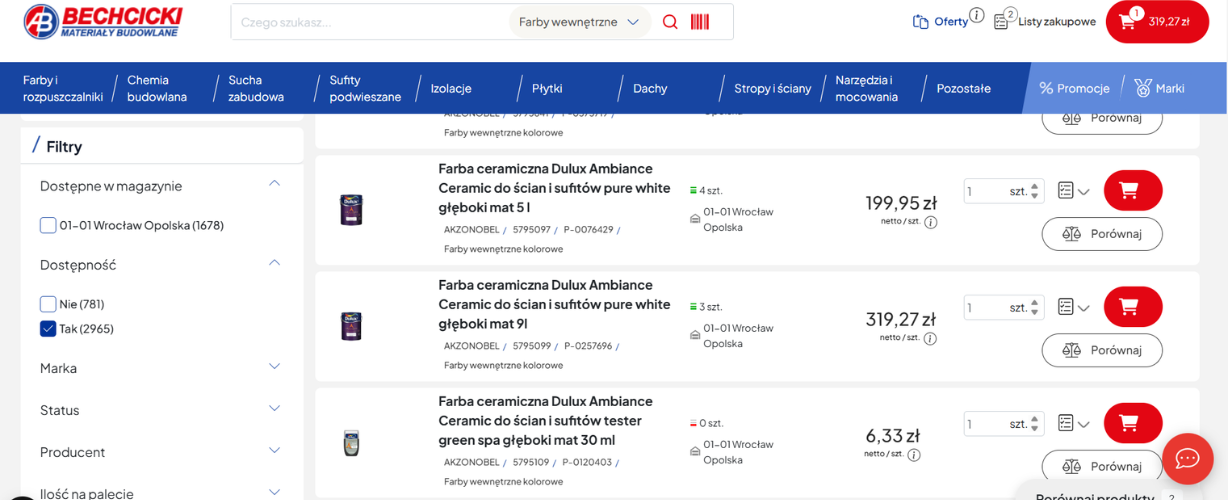Open the red chat bubble icon
This screenshot has width=1228, height=500.
click(x=1188, y=459)
